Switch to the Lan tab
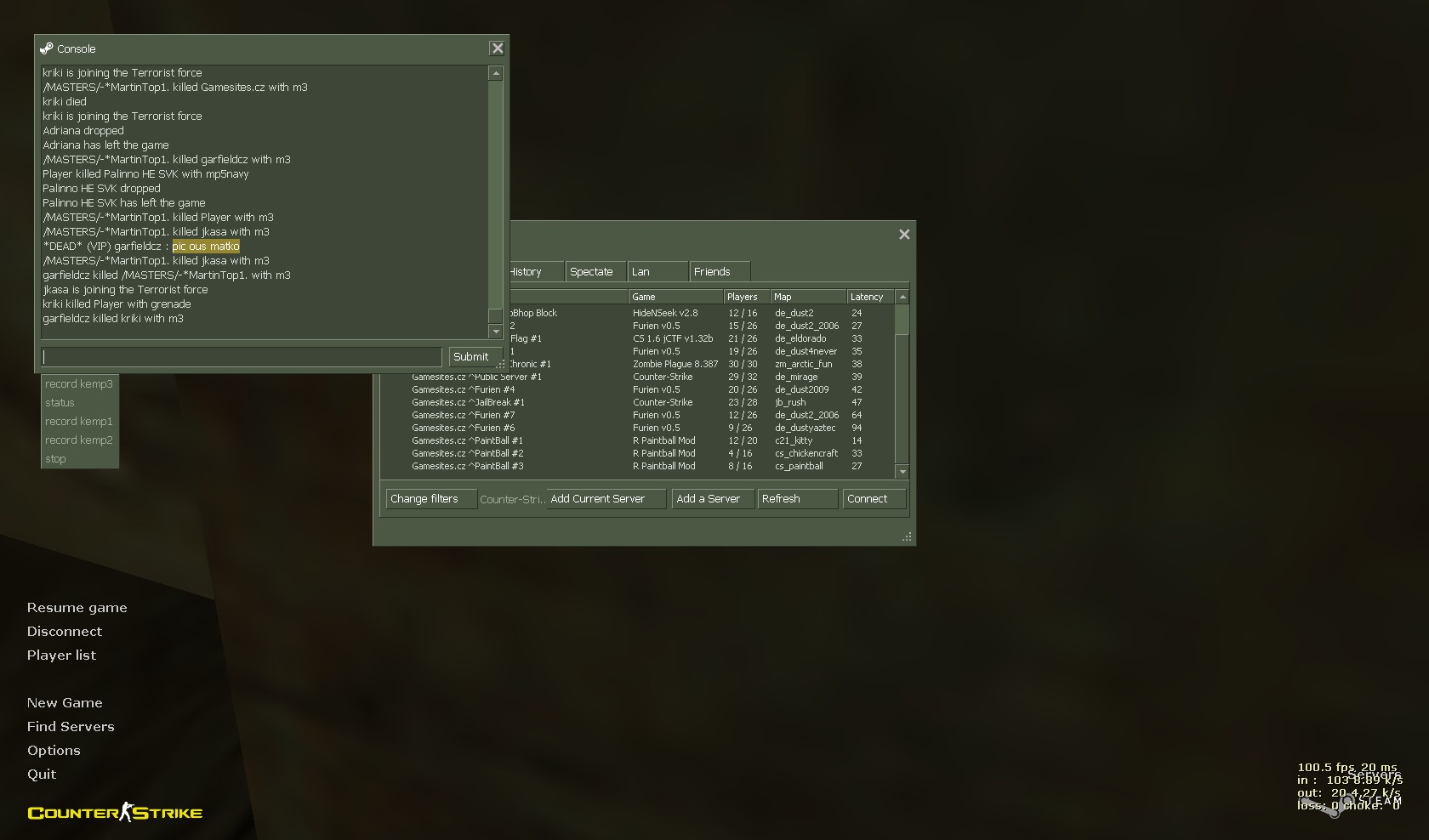Viewport: 1429px width, 840px height. pyautogui.click(x=658, y=272)
